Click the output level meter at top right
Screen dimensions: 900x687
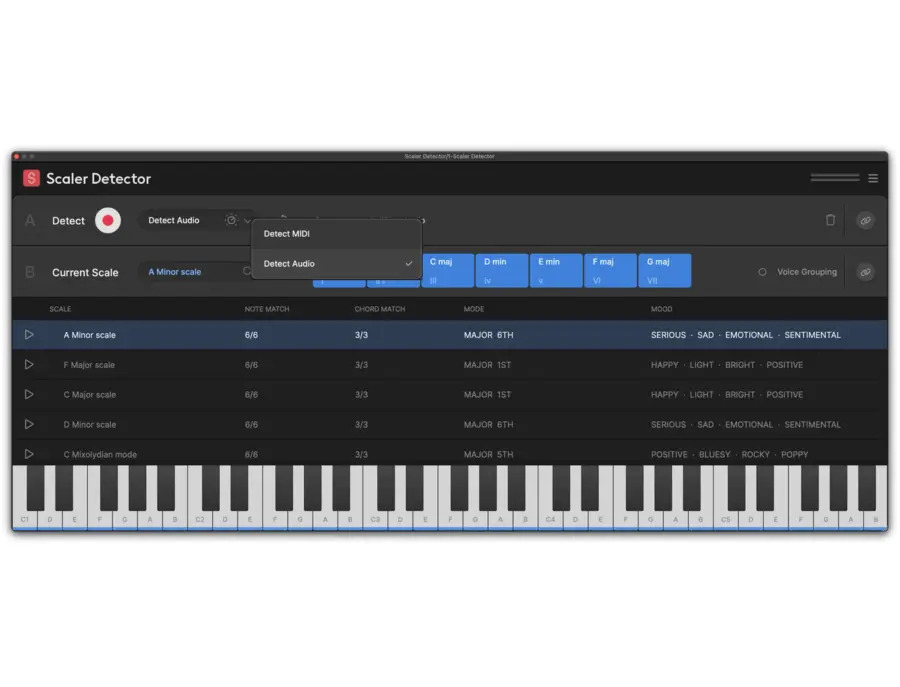835,178
